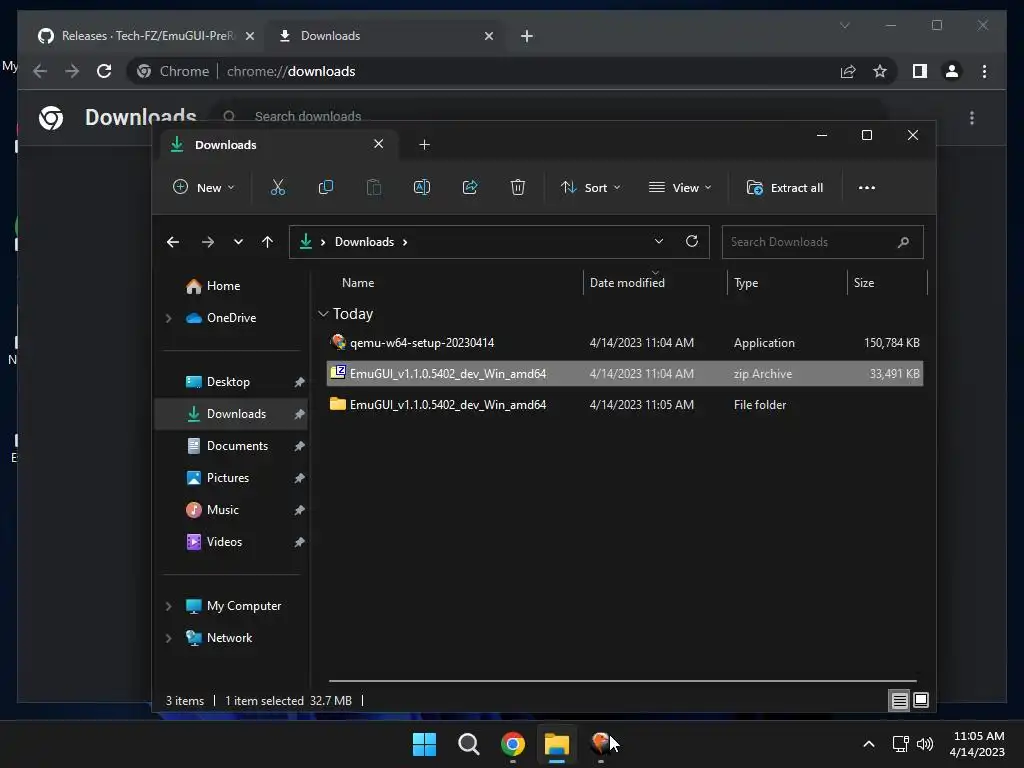Switch to large thumbnails view in status bar

pos(921,701)
